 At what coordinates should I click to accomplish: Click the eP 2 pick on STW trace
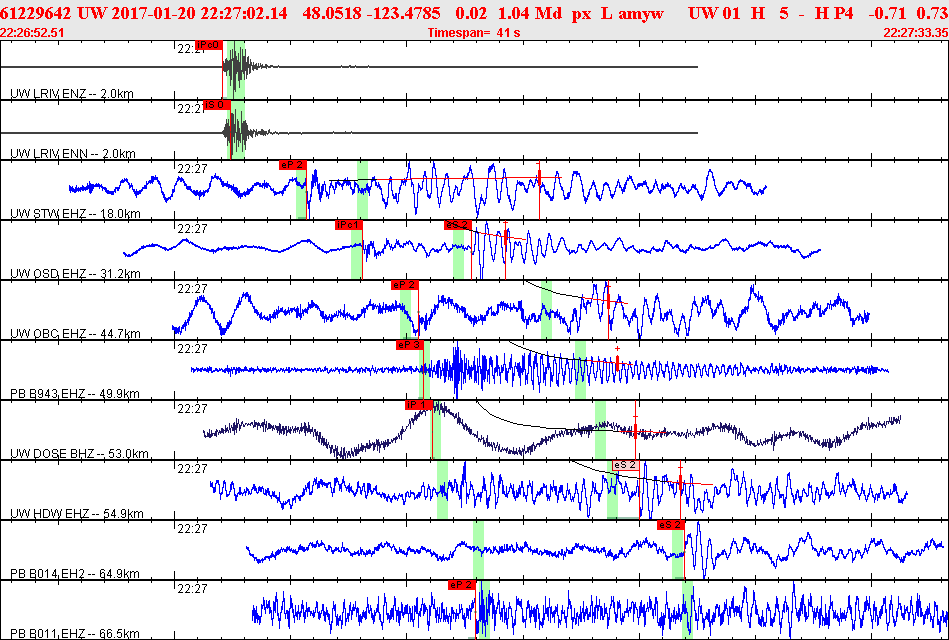[292, 164]
